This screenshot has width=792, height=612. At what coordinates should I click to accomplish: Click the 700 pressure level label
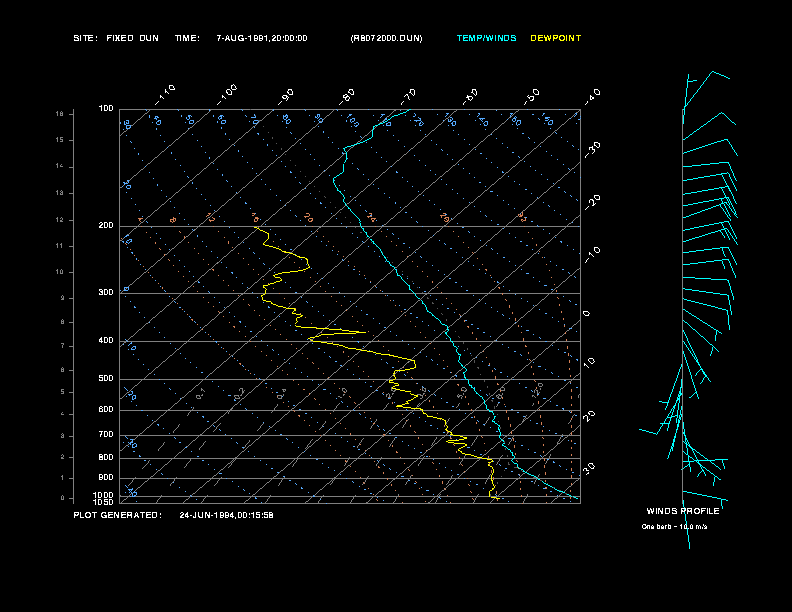pyautogui.click(x=106, y=434)
